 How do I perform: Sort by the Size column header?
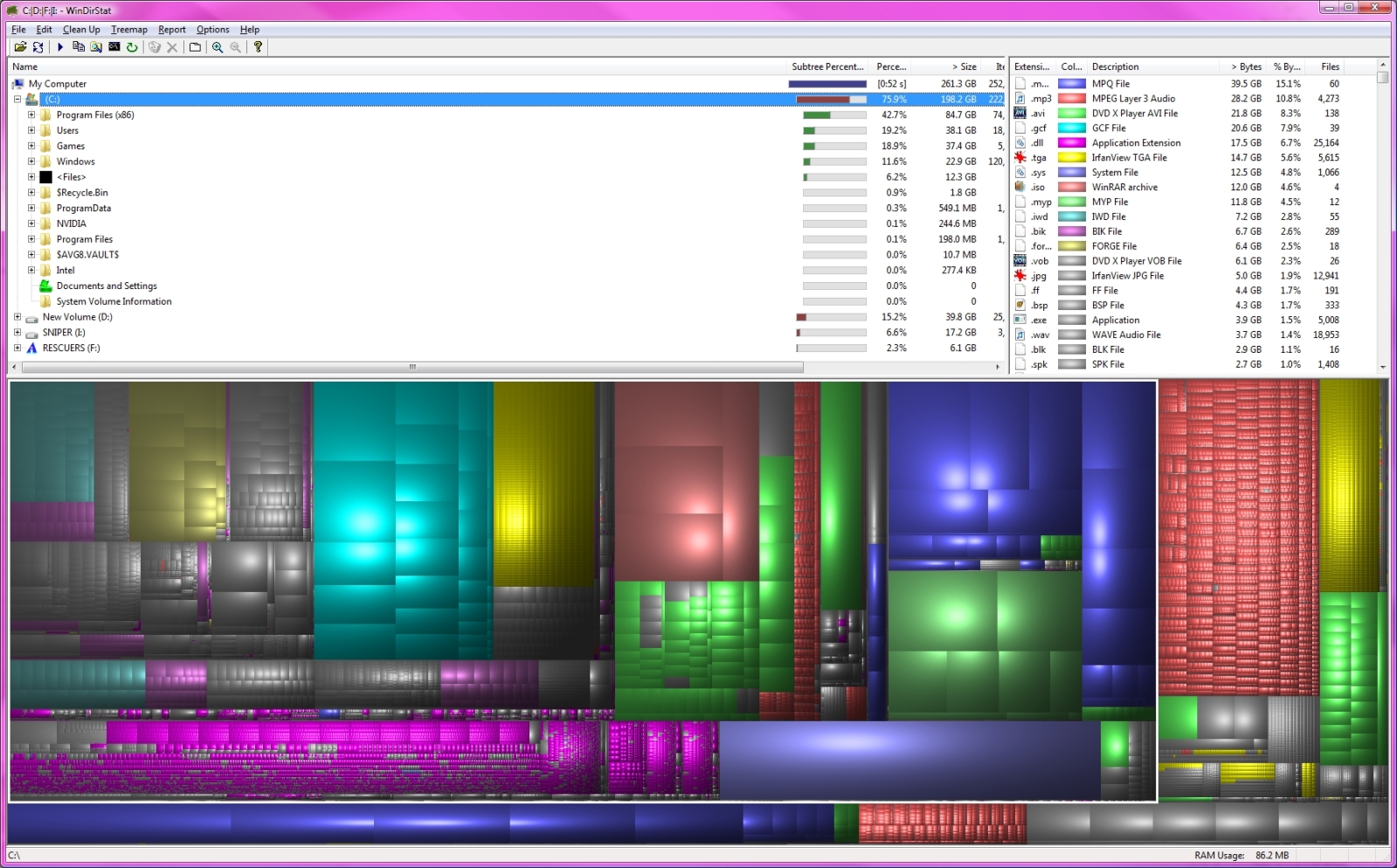(964, 67)
